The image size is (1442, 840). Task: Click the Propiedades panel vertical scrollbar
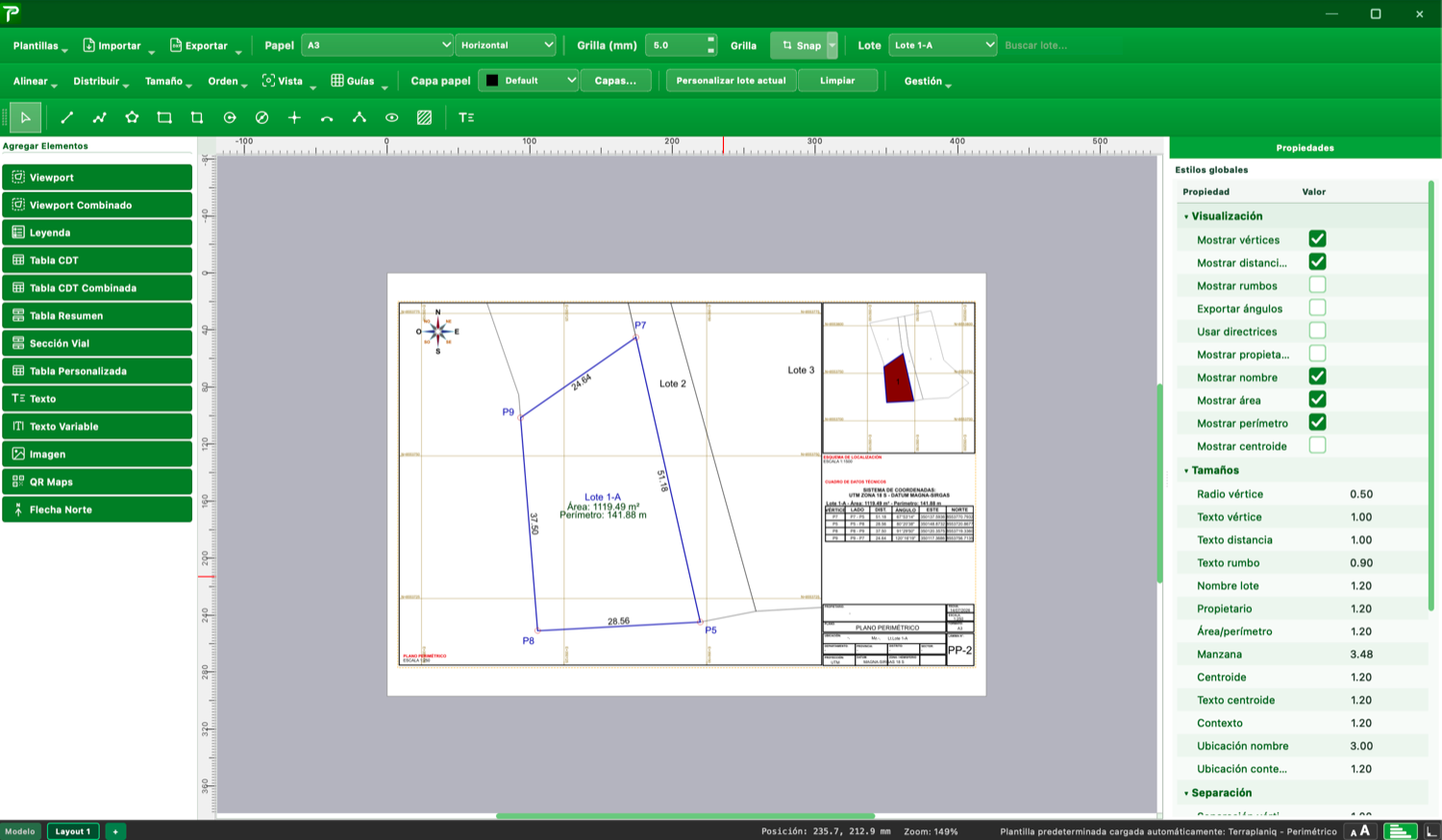pos(1431,395)
